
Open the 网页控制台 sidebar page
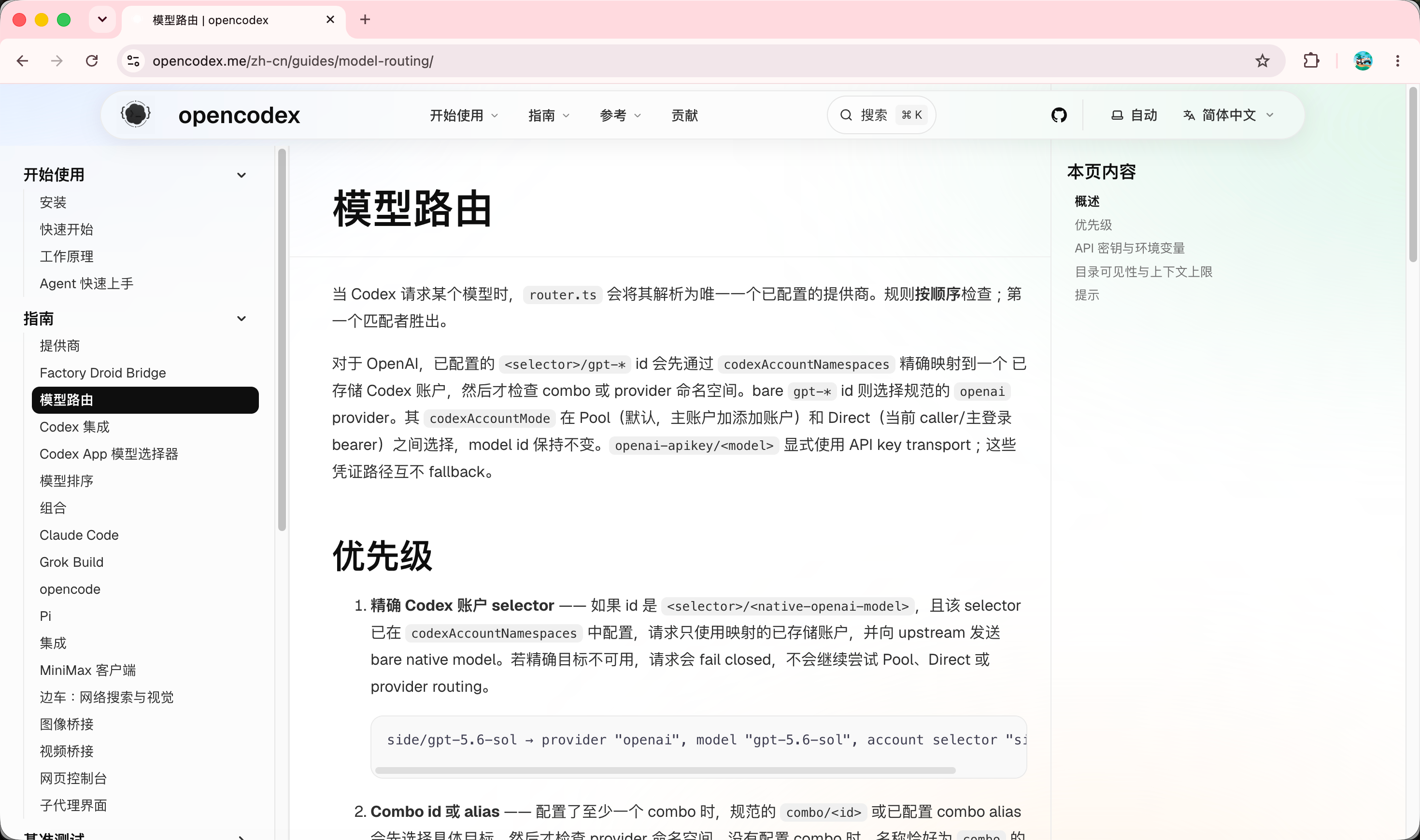73,778
